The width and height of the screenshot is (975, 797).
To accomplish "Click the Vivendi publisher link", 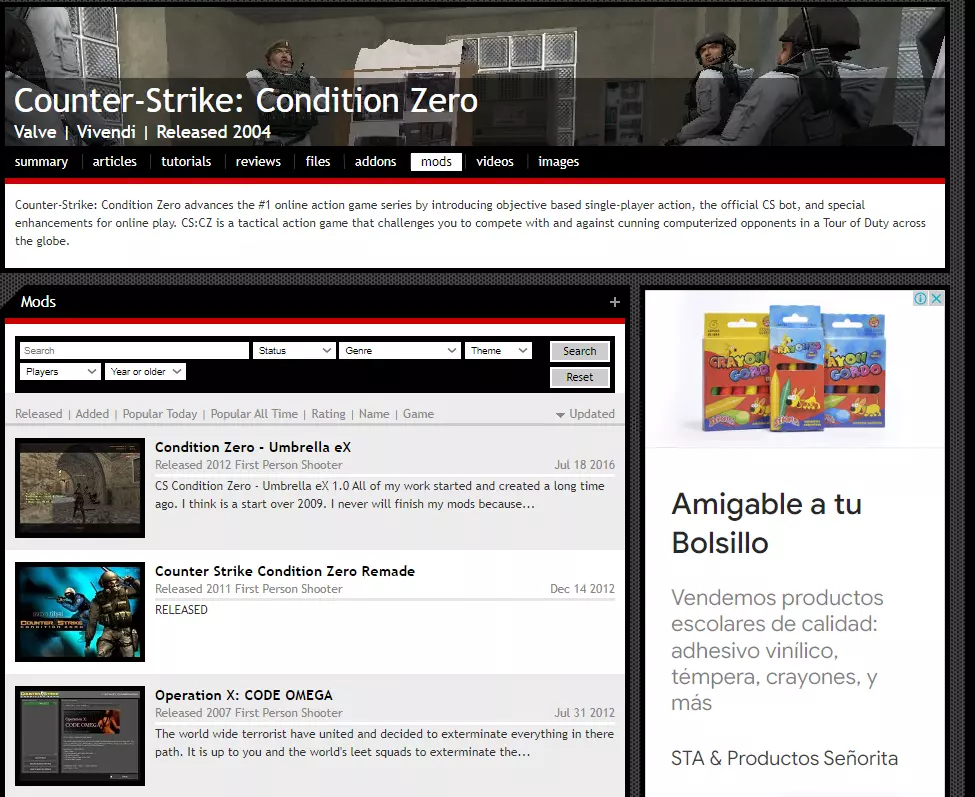I will coord(106,132).
